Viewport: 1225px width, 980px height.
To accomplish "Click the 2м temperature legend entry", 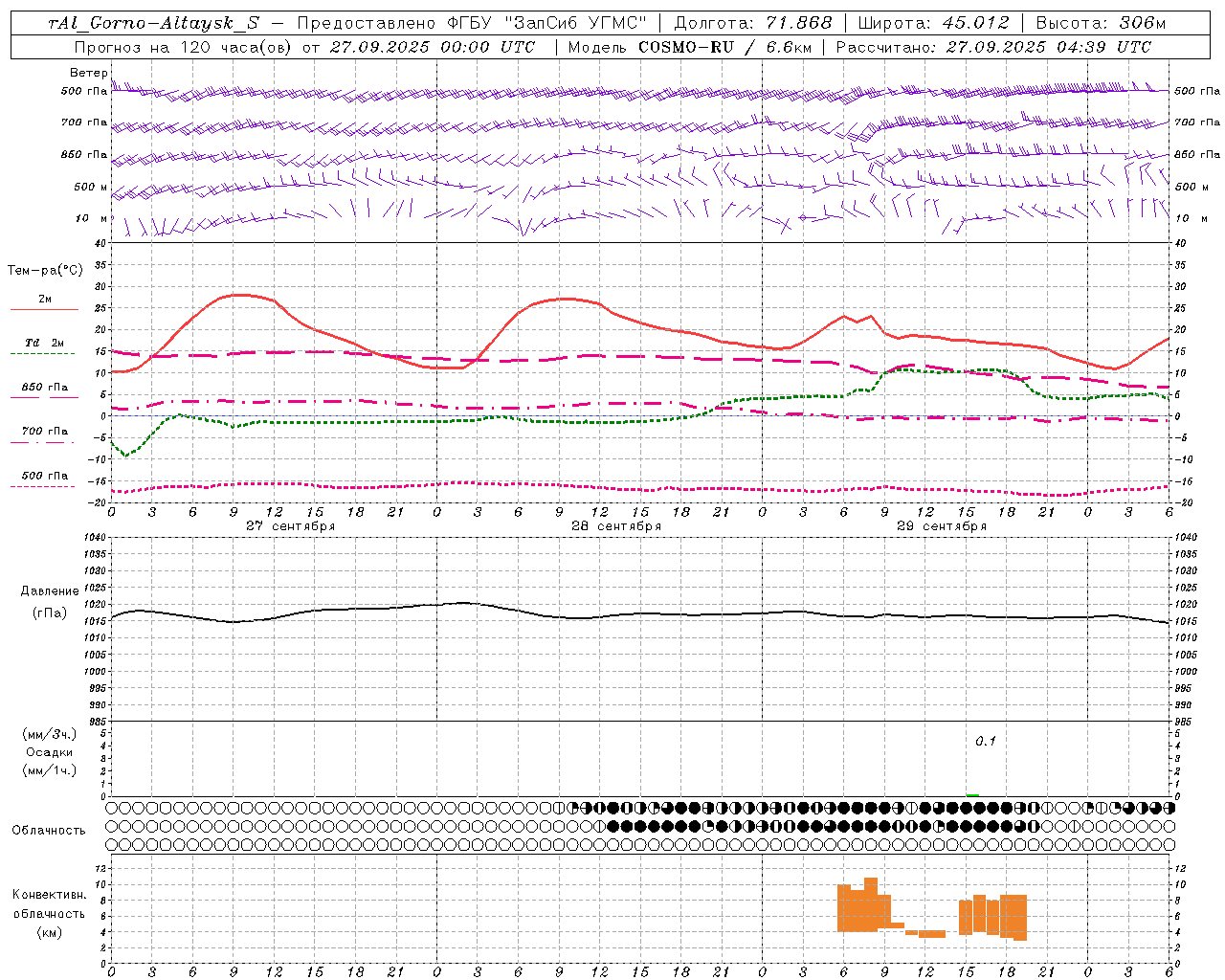I will (45, 300).
